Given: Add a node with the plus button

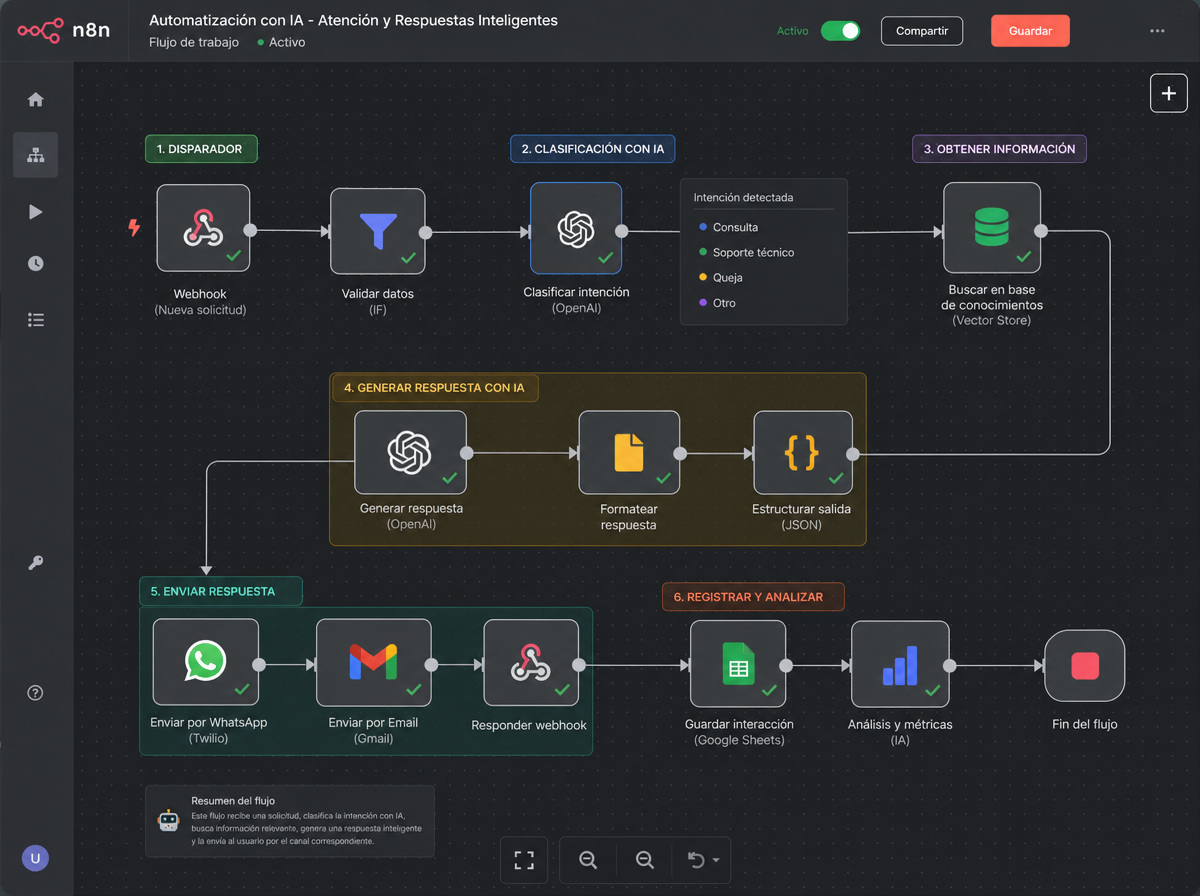Looking at the screenshot, I should pyautogui.click(x=1168, y=93).
